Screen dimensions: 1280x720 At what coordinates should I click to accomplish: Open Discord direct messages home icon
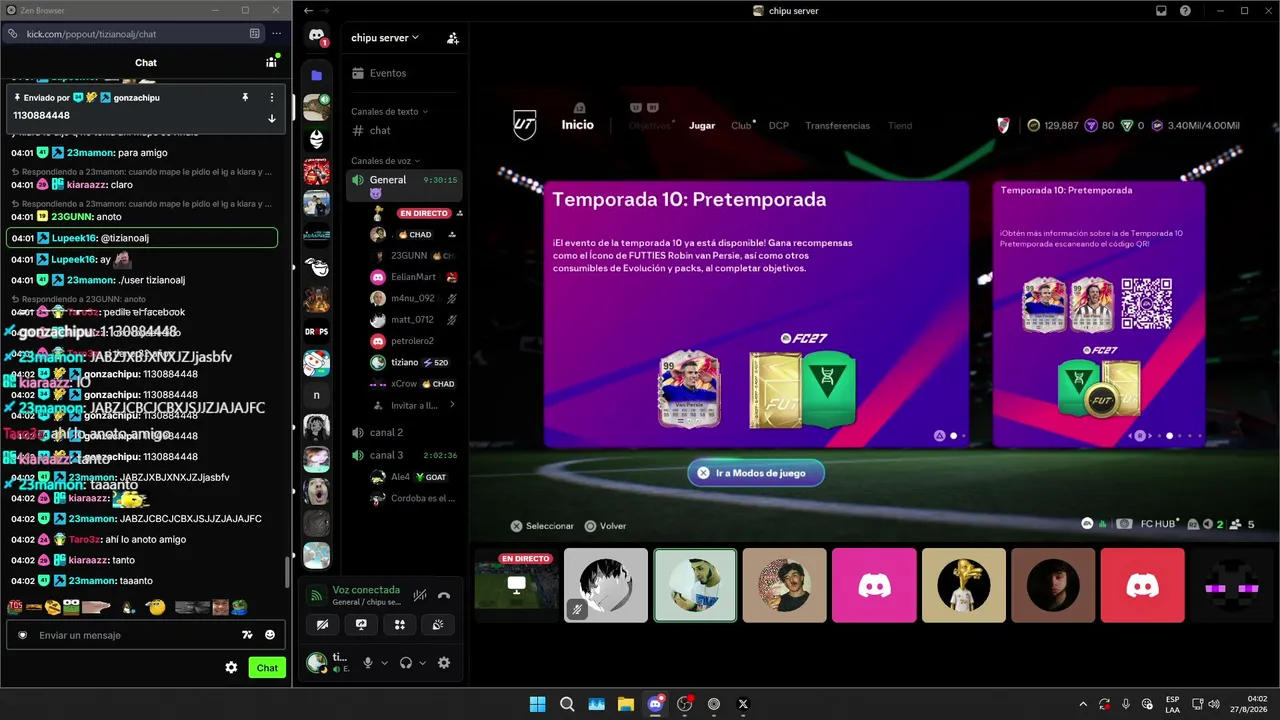pyautogui.click(x=317, y=36)
